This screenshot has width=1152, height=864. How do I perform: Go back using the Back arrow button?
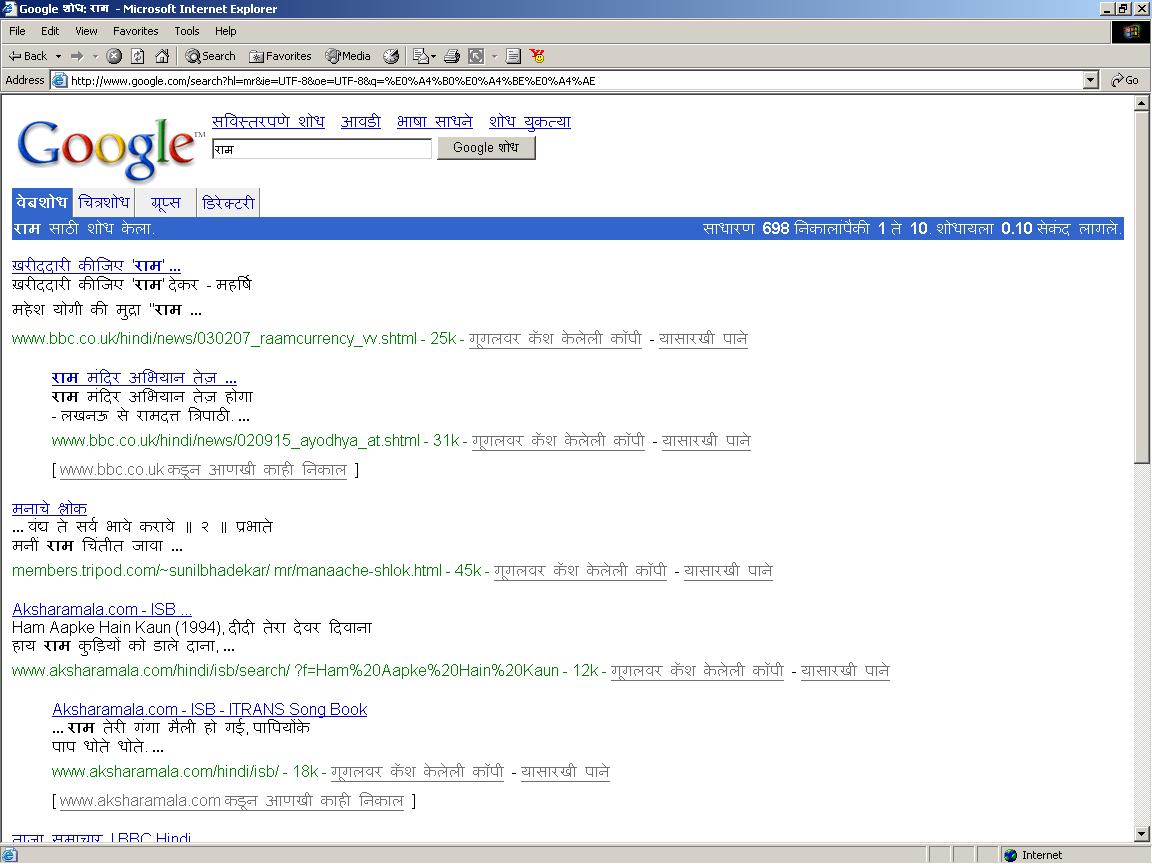click(27, 56)
